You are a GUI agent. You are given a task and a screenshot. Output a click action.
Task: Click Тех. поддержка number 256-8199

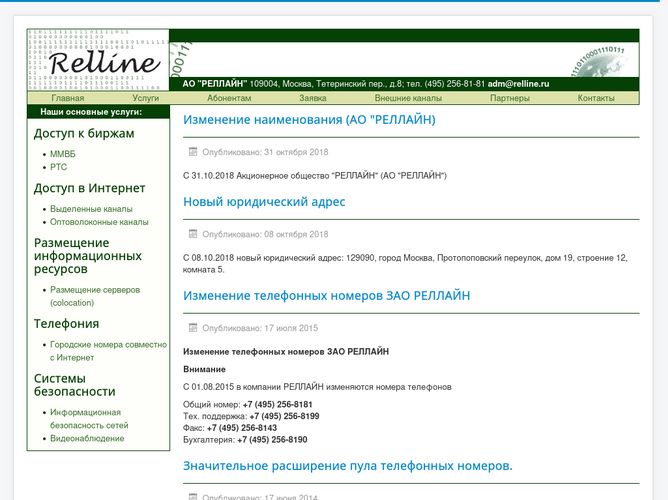click(x=284, y=416)
